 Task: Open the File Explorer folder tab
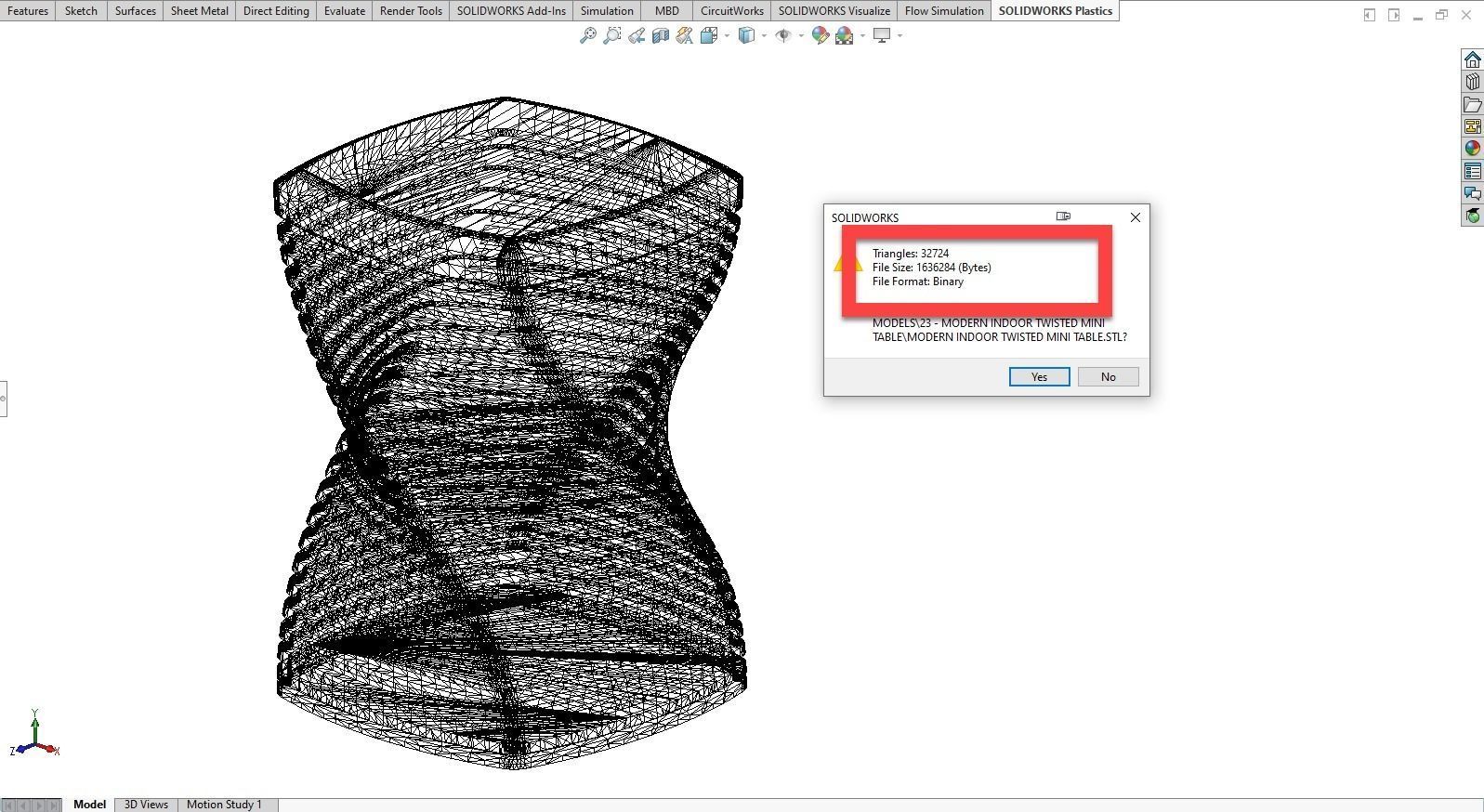1472,104
